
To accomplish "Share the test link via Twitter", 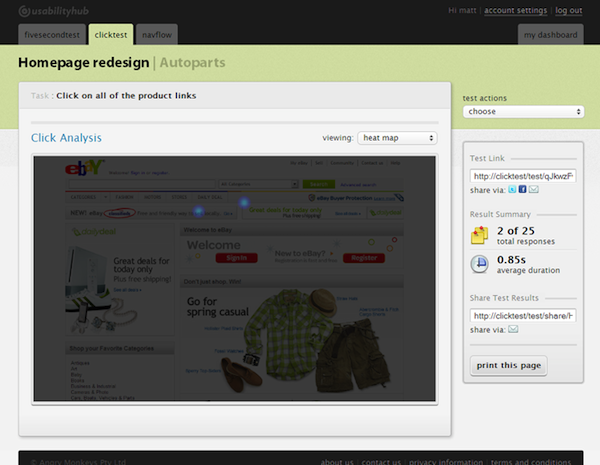I will tap(512, 189).
